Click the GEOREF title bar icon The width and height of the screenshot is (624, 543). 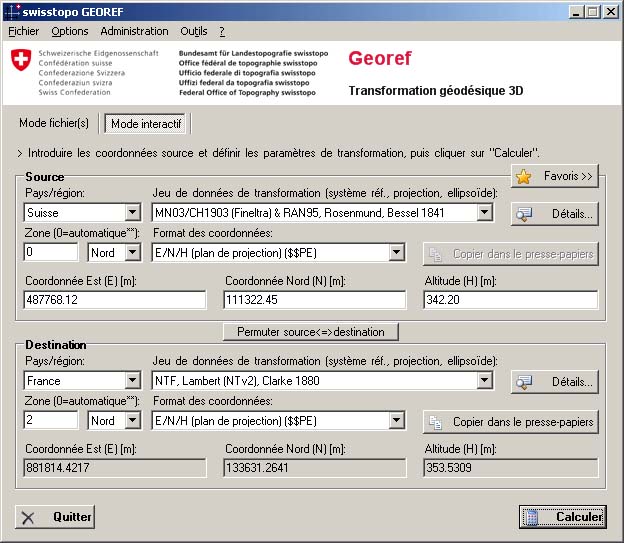point(11,11)
